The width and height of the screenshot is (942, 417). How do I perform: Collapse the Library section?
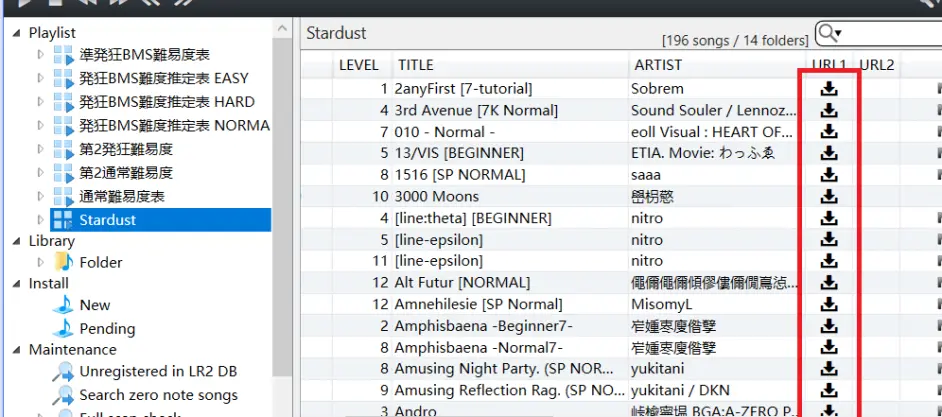[16, 241]
